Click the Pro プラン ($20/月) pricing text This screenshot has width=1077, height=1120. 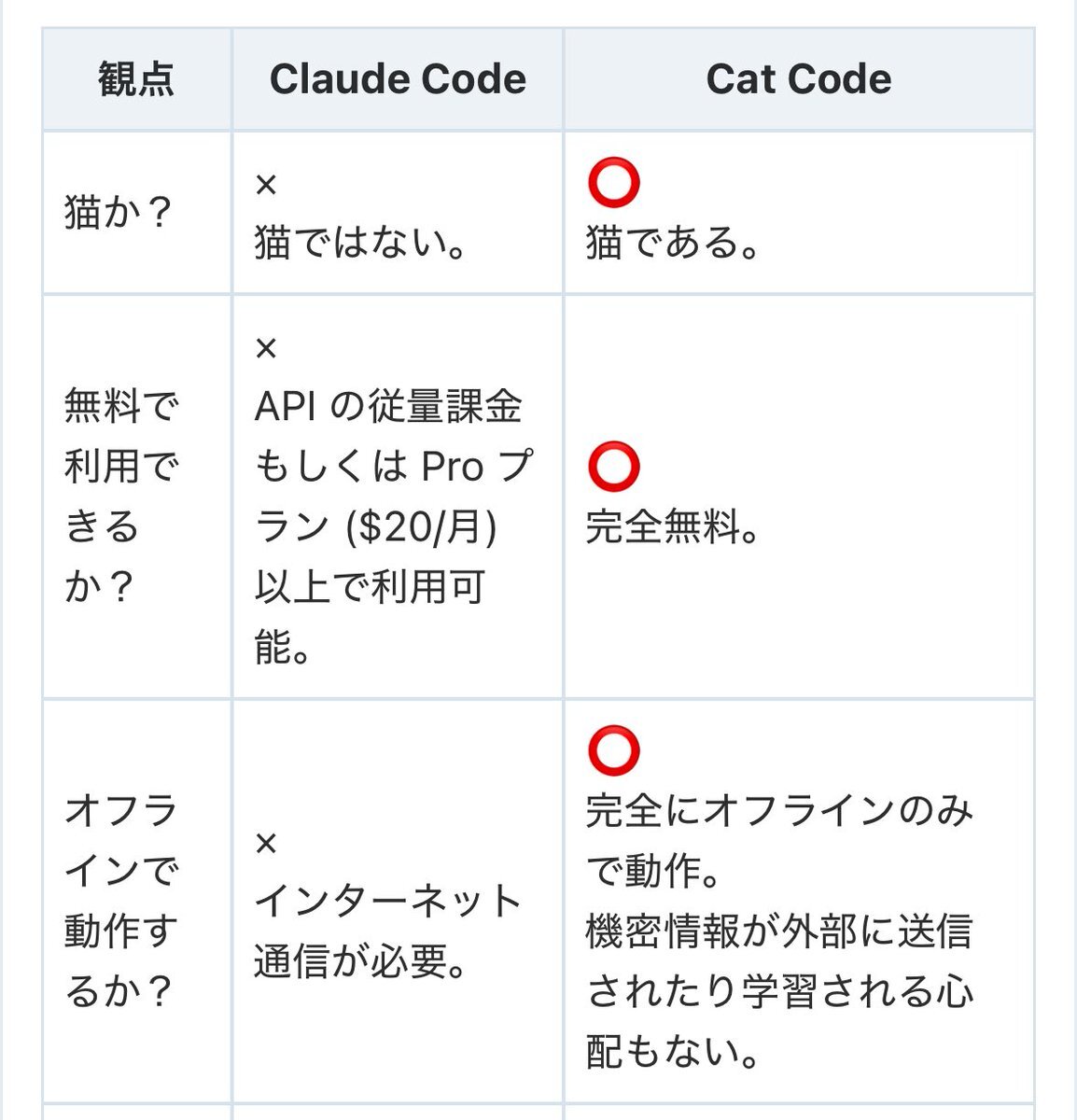click(x=393, y=497)
